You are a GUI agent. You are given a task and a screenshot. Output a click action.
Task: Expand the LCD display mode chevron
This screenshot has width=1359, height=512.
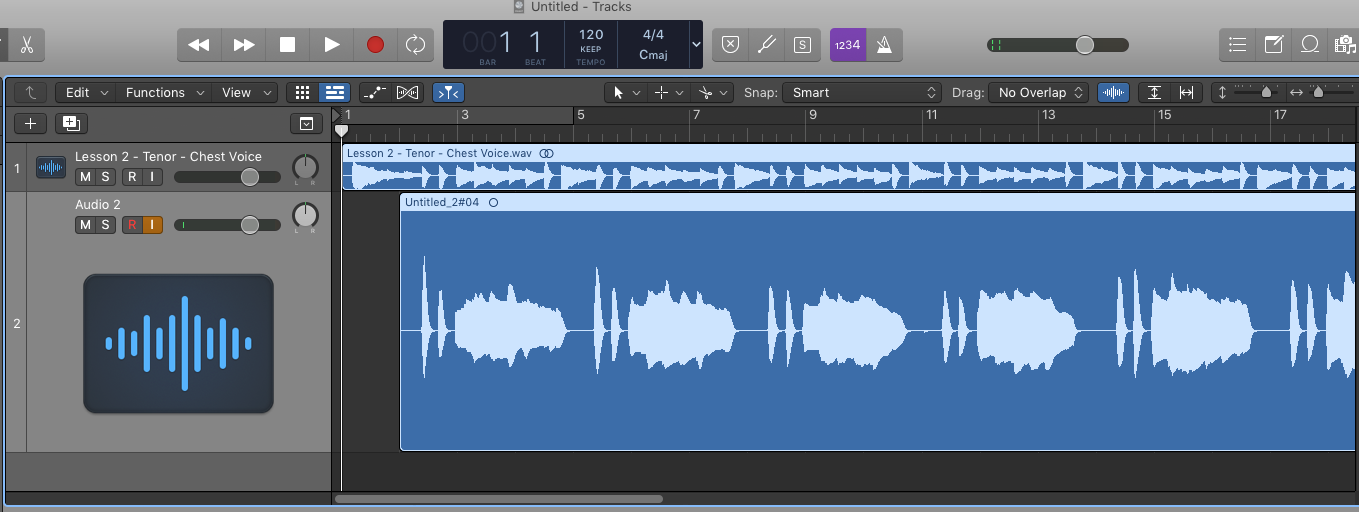696,46
